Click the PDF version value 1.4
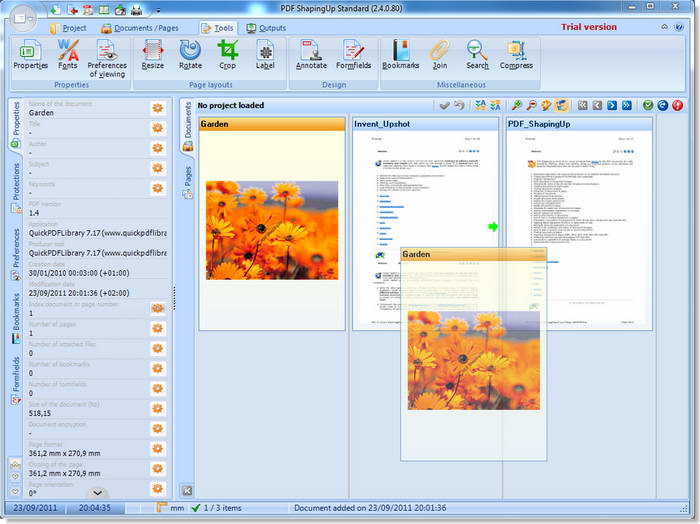The image size is (700, 524). 34,213
